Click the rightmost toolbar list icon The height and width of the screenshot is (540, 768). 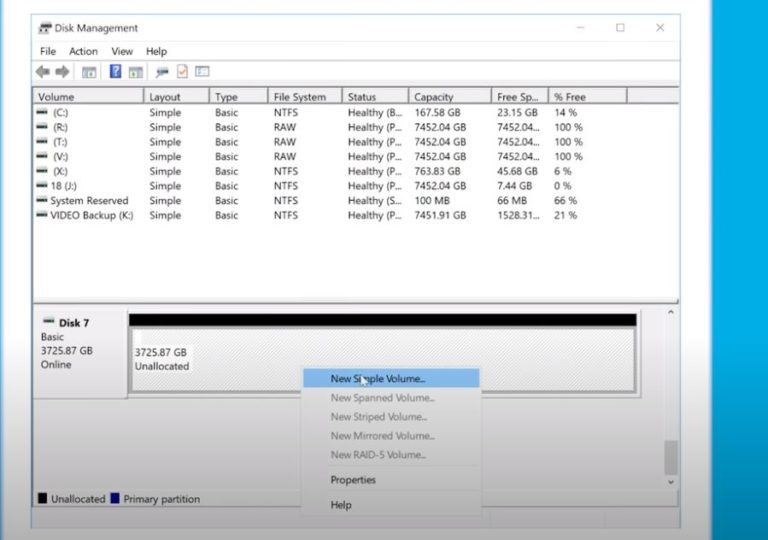click(x=202, y=72)
